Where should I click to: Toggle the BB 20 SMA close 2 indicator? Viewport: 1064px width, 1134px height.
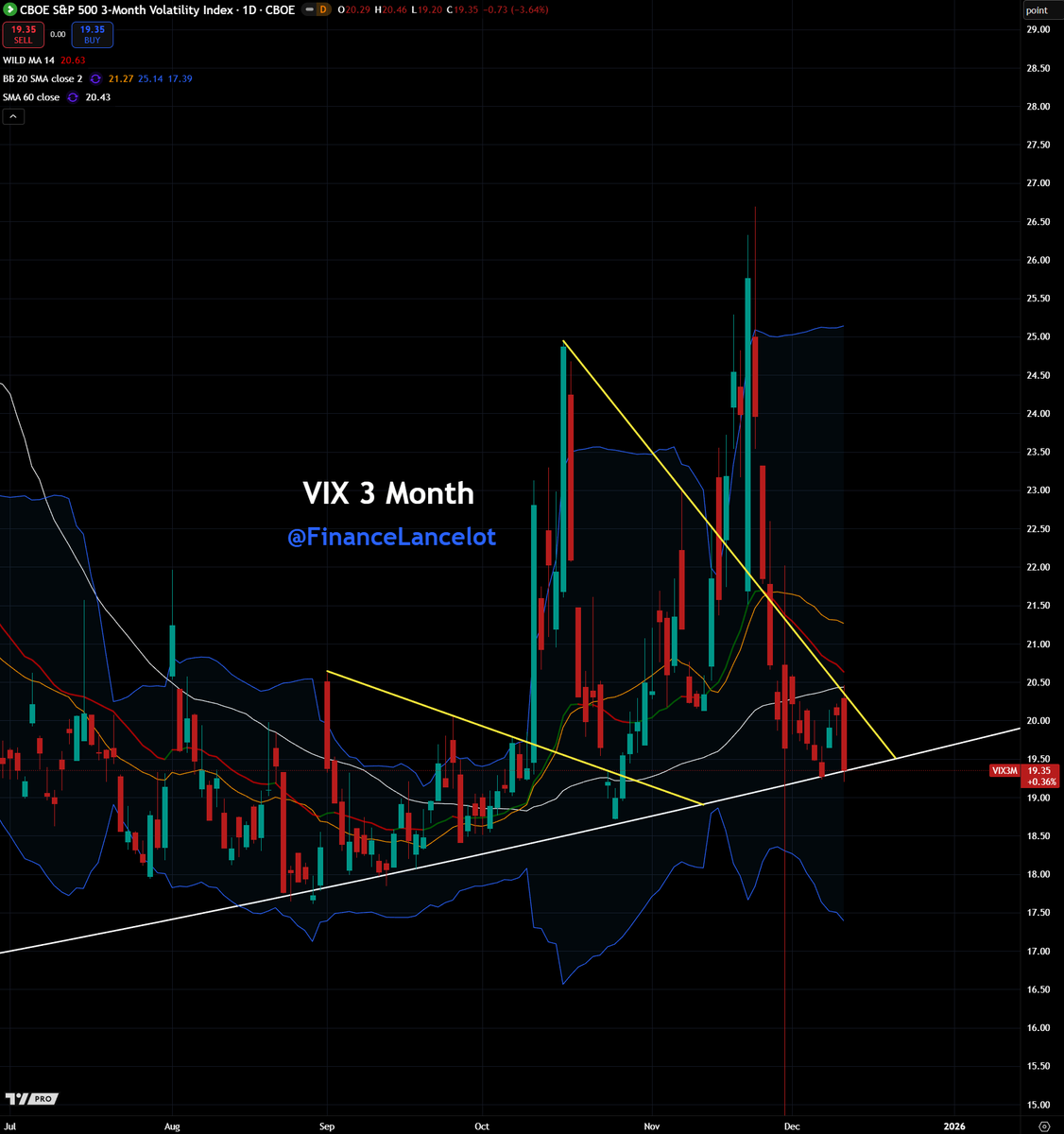43,78
